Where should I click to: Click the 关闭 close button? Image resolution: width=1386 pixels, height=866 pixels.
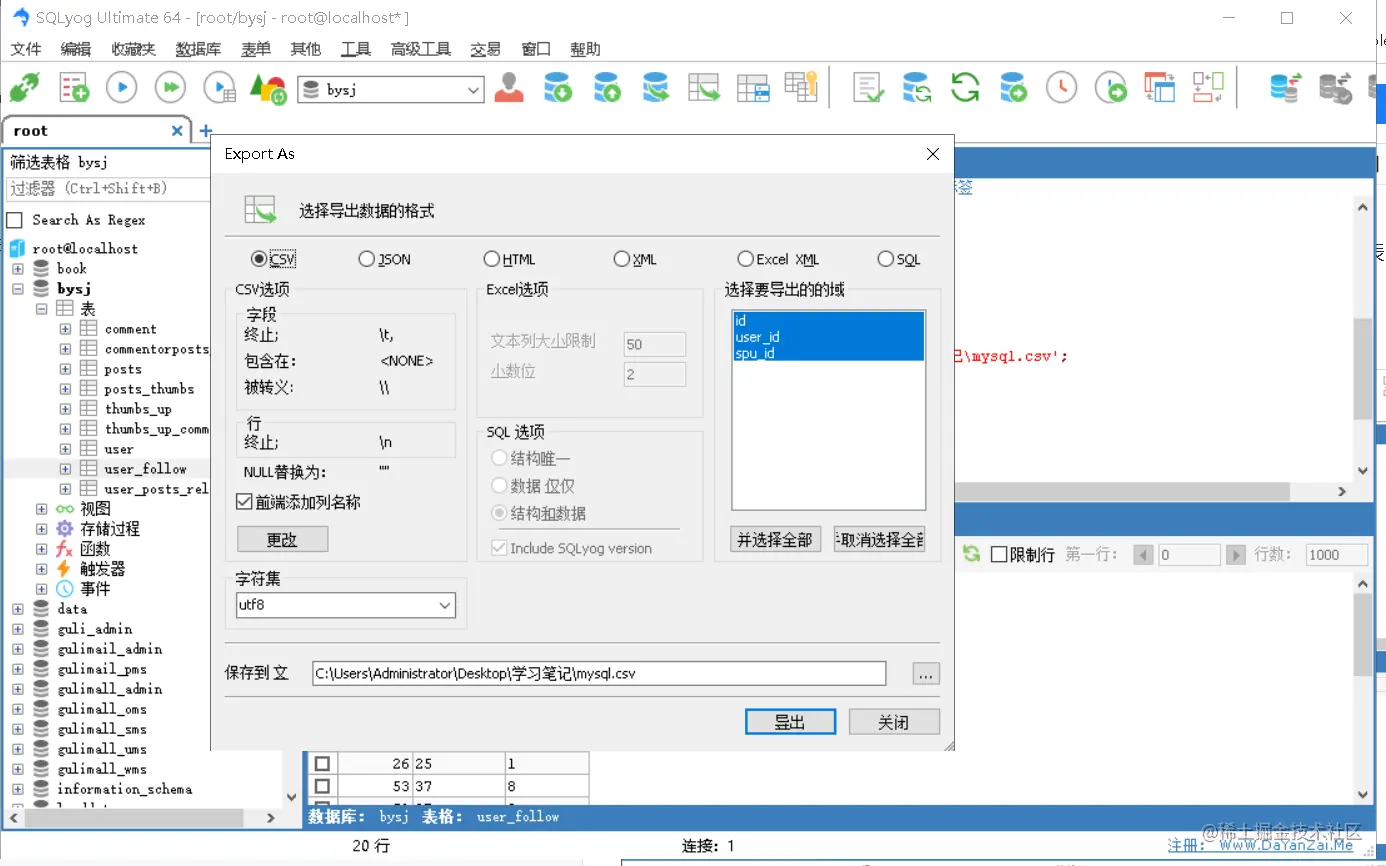894,722
